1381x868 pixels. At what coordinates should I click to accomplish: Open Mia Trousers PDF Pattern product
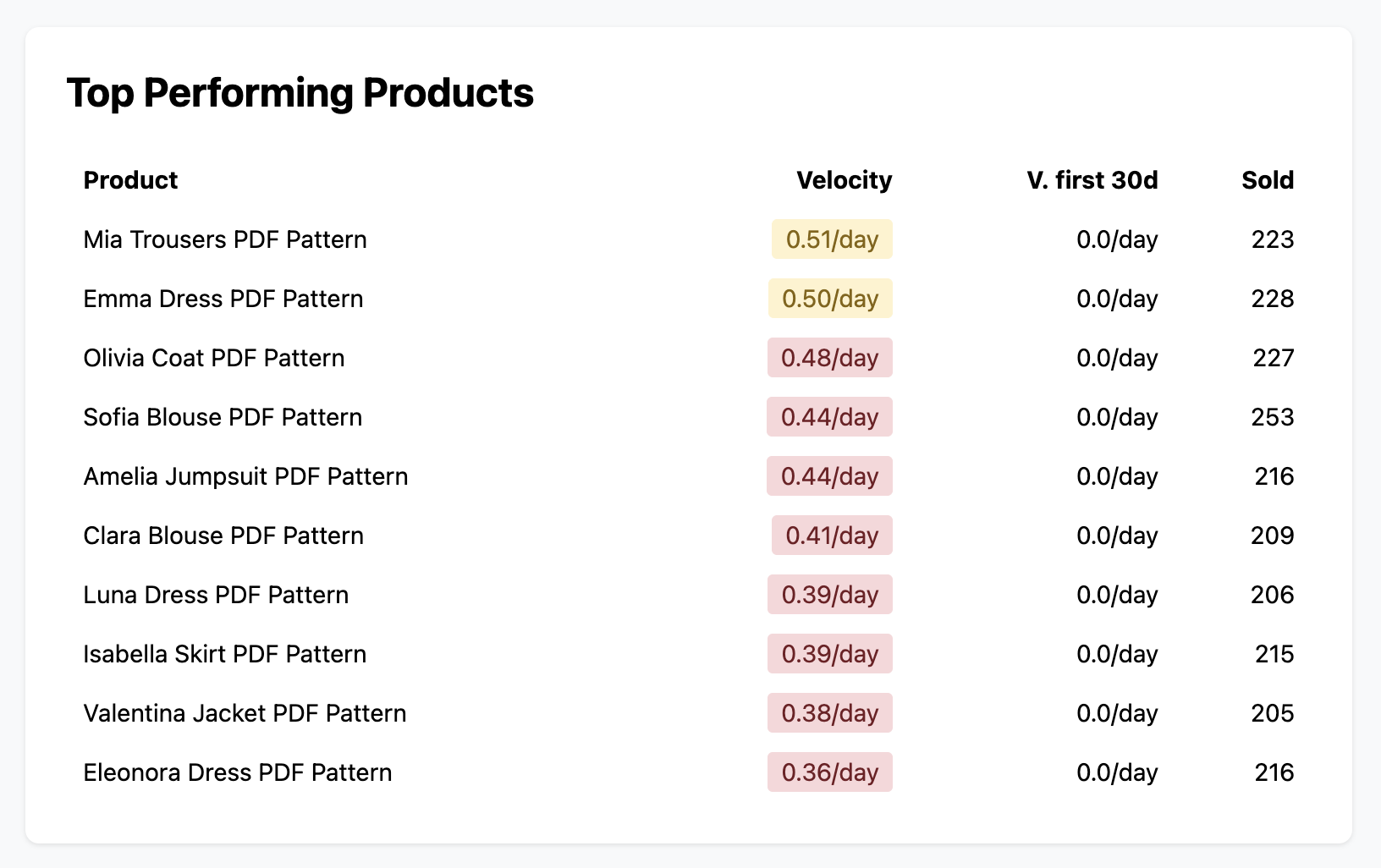click(x=225, y=239)
